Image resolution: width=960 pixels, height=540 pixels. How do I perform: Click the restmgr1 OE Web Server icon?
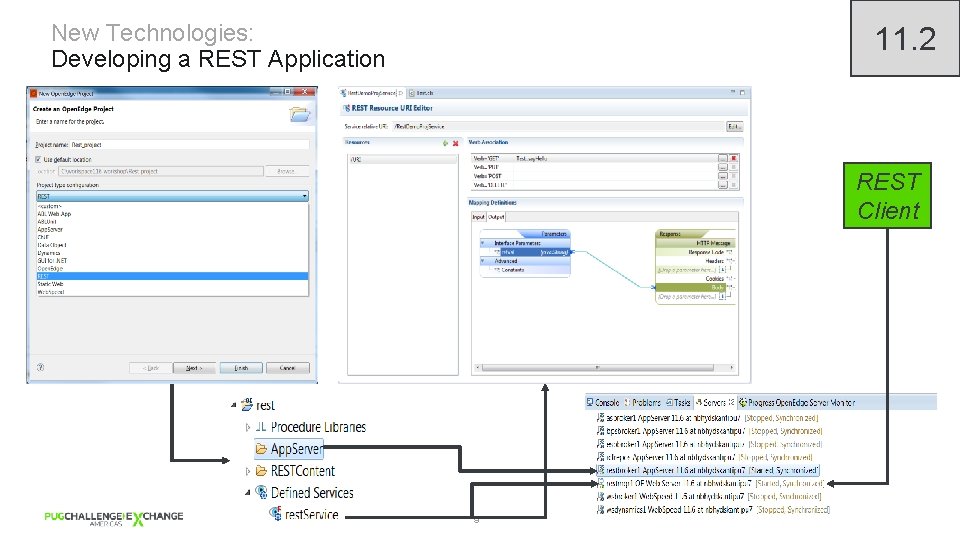601,483
